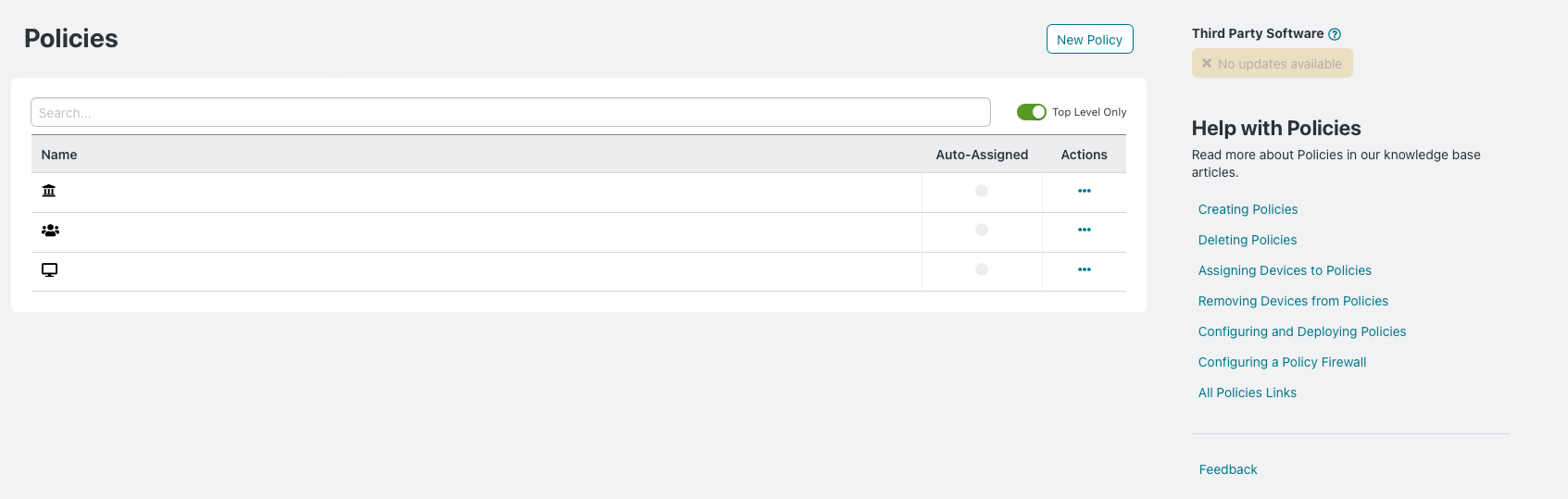This screenshot has width=1568, height=499.
Task: Open actions menu for the bank icon policy
Action: [x=1085, y=191]
